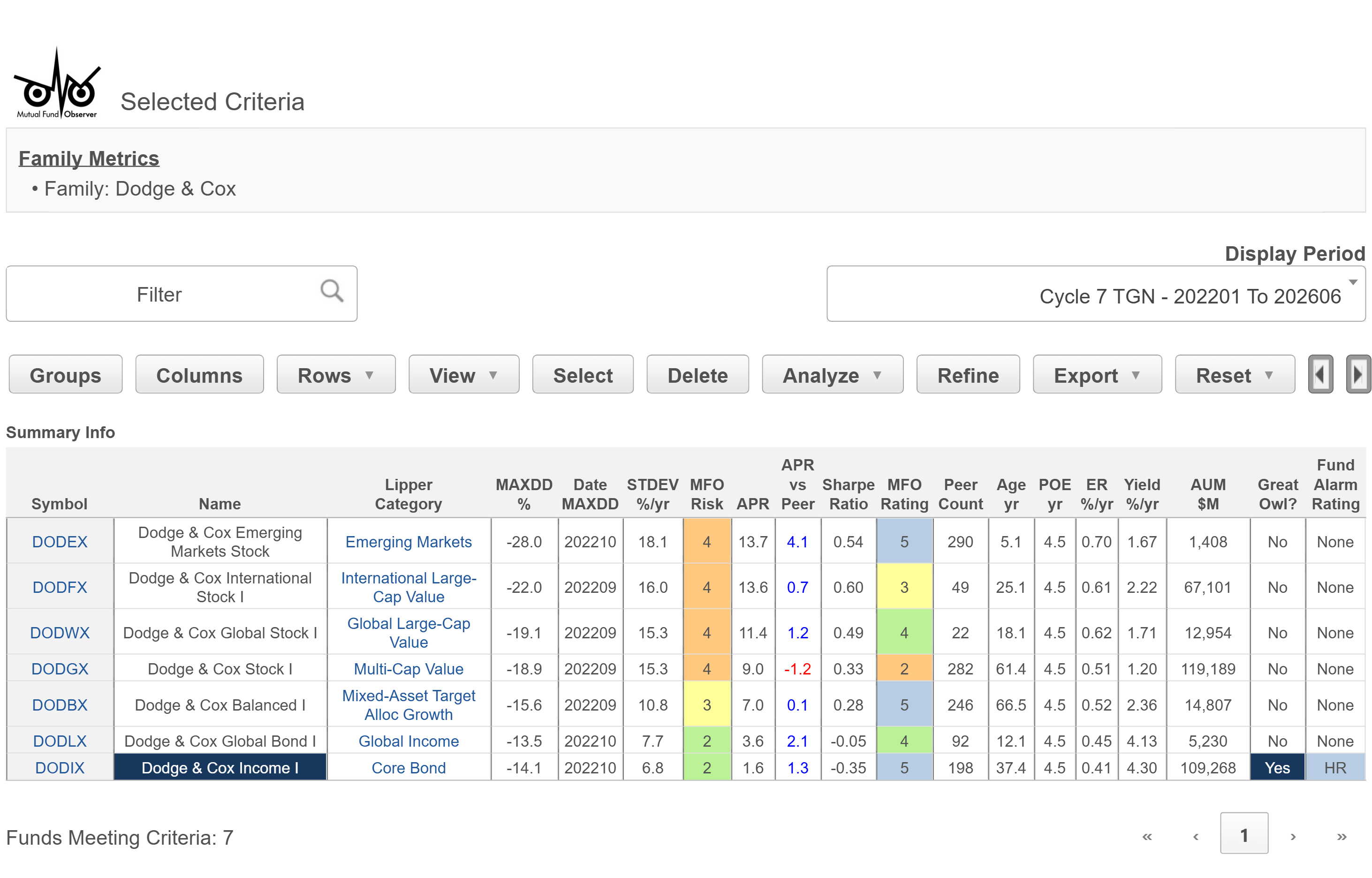The width and height of the screenshot is (1372, 878).
Task: Go to first page of results
Action: point(1147,836)
